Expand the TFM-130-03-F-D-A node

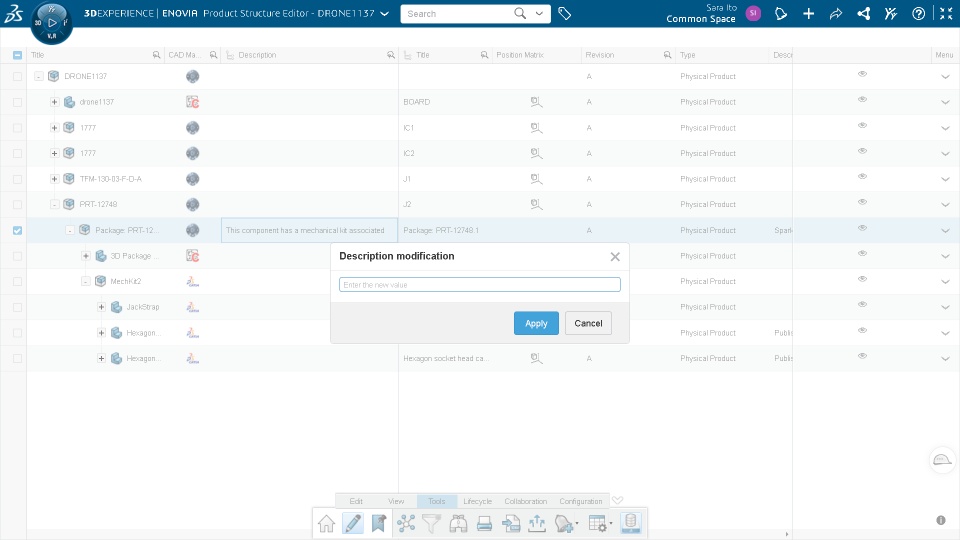coord(54,179)
